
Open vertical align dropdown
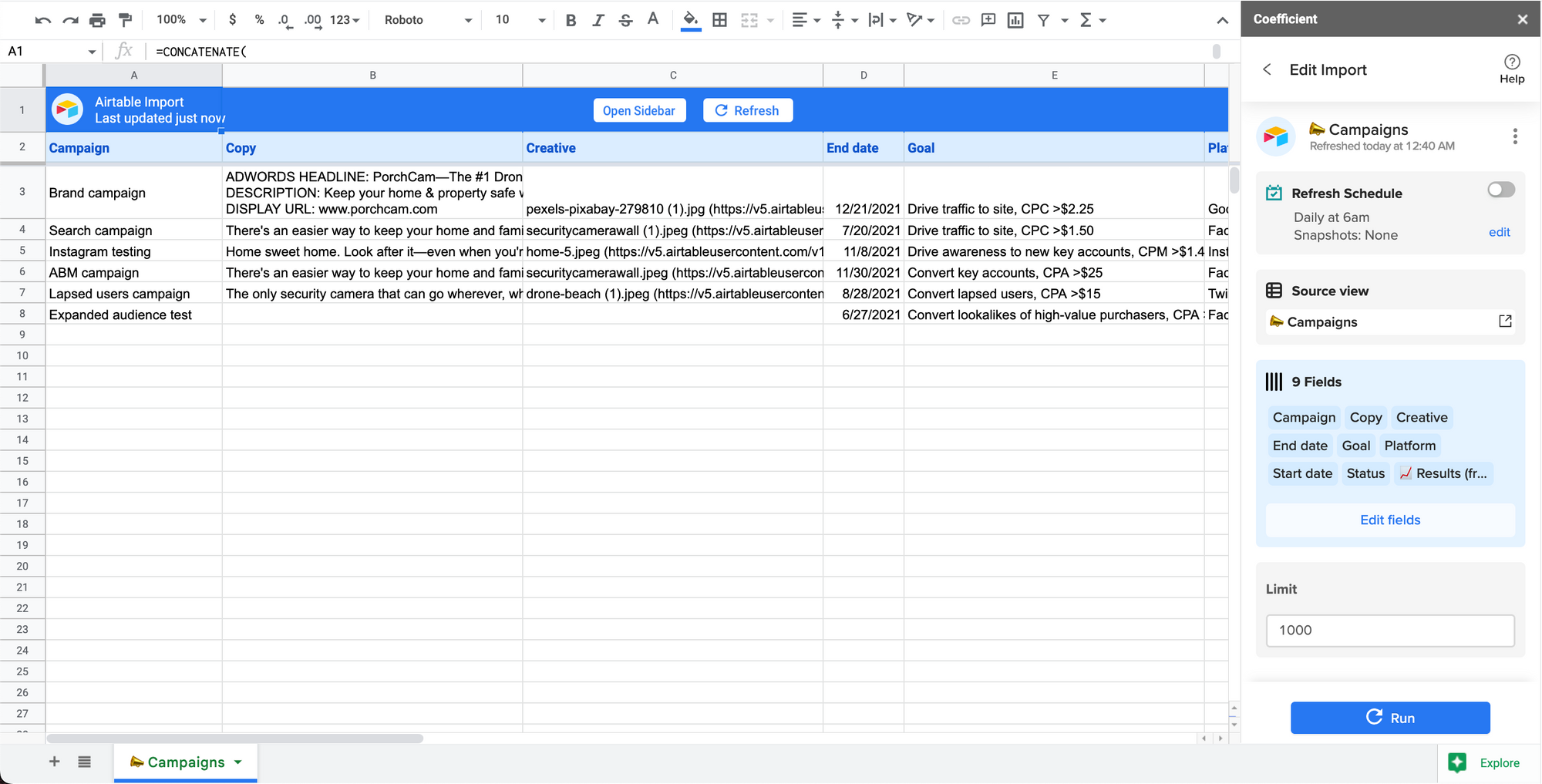point(845,20)
